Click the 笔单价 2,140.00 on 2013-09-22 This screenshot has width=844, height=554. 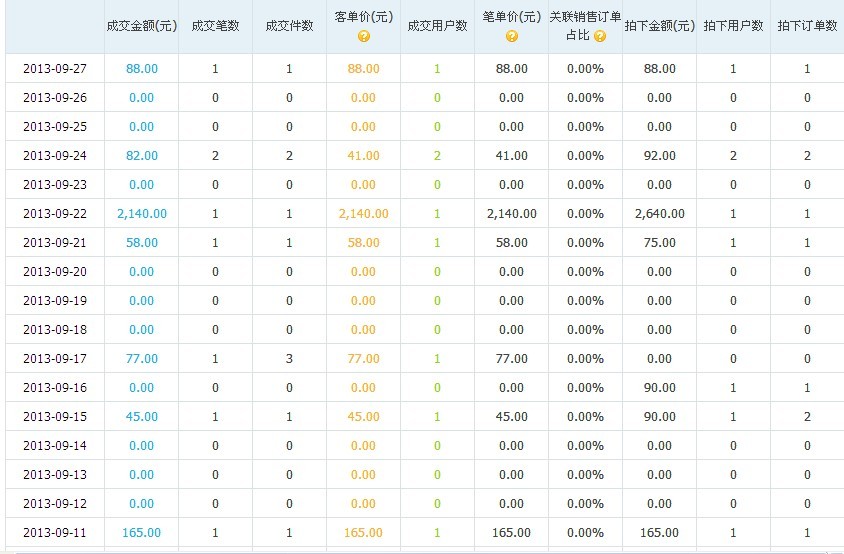click(512, 214)
